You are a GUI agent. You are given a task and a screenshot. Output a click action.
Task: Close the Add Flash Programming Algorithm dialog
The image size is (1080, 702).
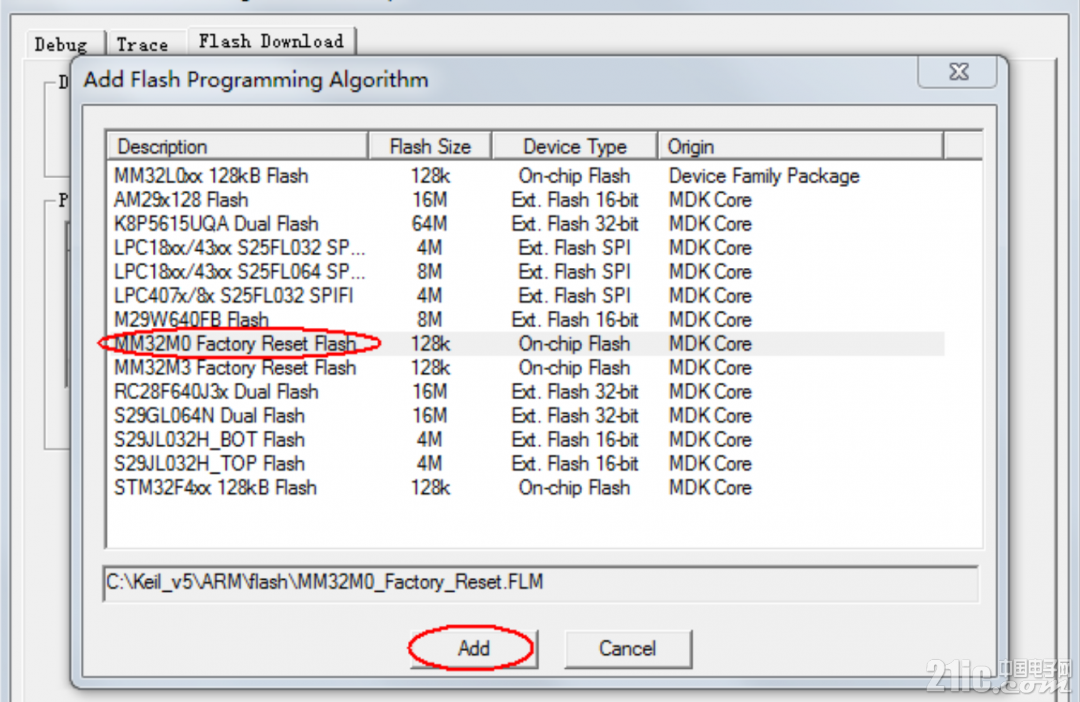click(x=958, y=72)
